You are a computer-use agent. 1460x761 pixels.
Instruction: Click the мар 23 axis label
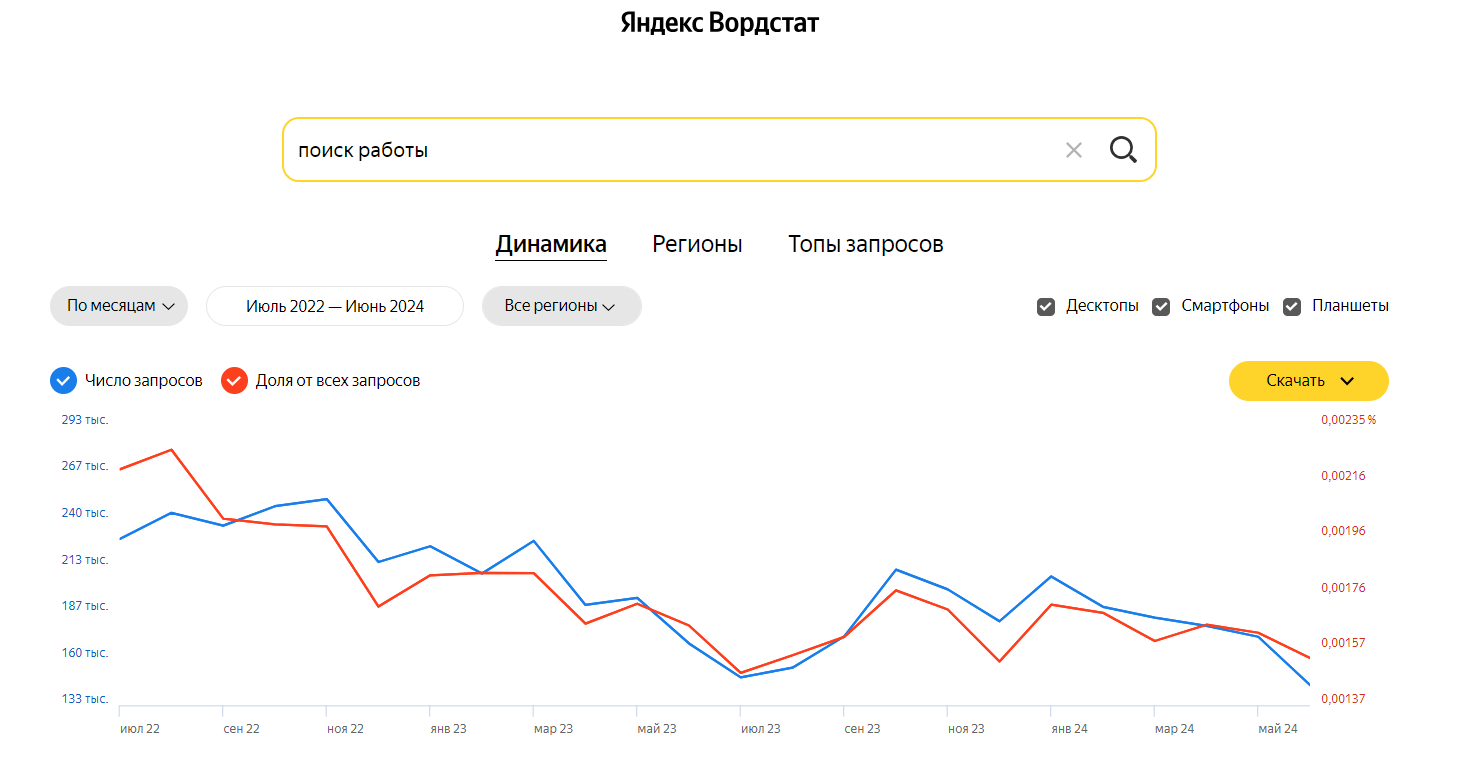pos(553,729)
